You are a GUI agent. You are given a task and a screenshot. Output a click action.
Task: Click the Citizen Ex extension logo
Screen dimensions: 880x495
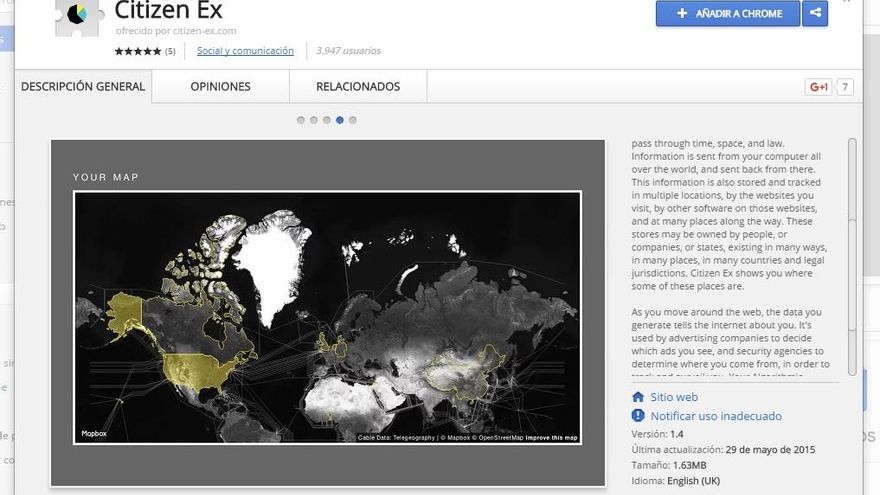point(75,16)
